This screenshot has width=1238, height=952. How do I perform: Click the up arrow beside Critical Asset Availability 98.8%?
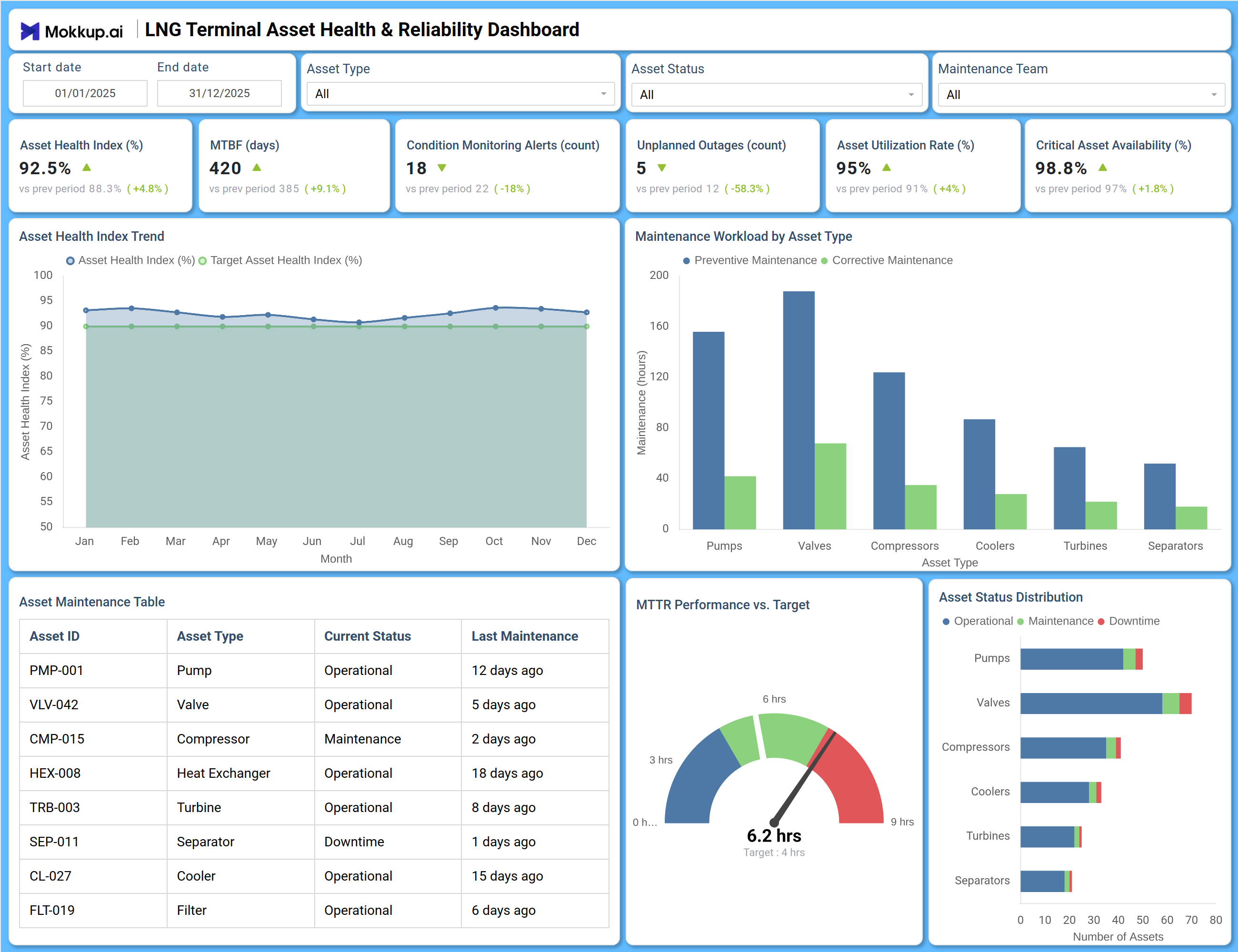click(1102, 168)
